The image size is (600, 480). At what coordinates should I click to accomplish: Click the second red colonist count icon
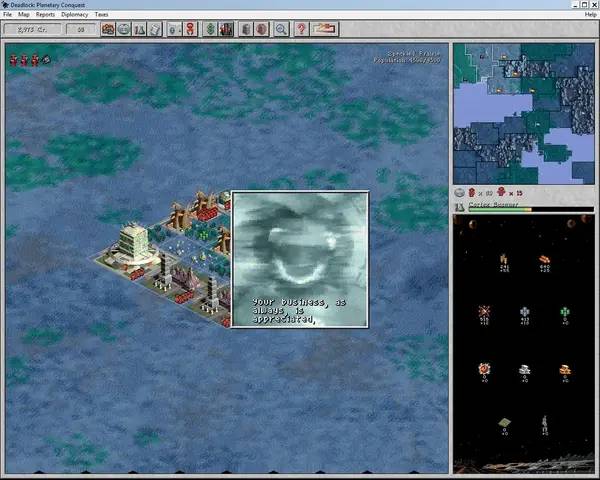(501, 192)
